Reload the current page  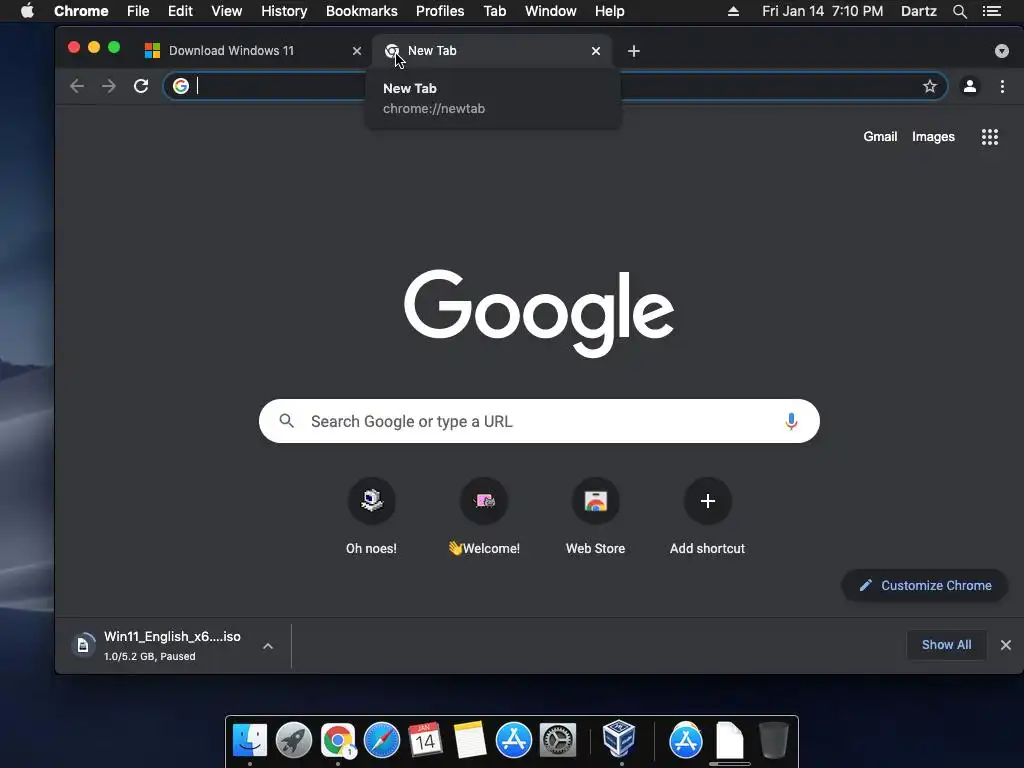click(141, 86)
